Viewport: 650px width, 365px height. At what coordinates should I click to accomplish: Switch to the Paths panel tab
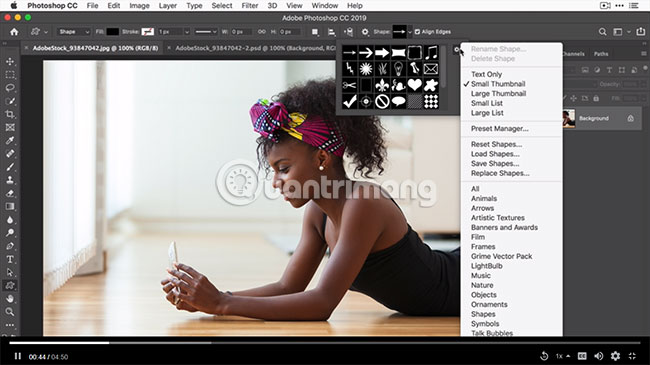(601, 54)
